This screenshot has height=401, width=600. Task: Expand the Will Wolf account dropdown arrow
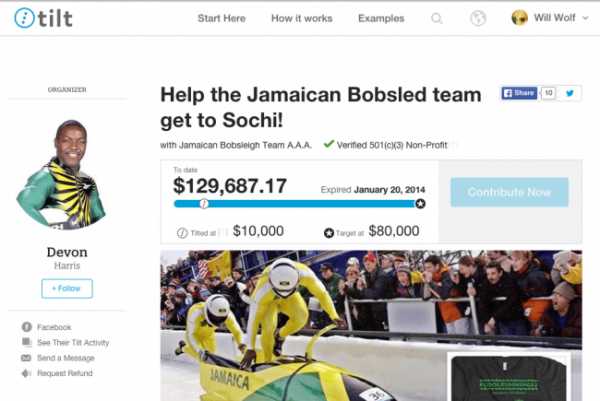coord(585,18)
